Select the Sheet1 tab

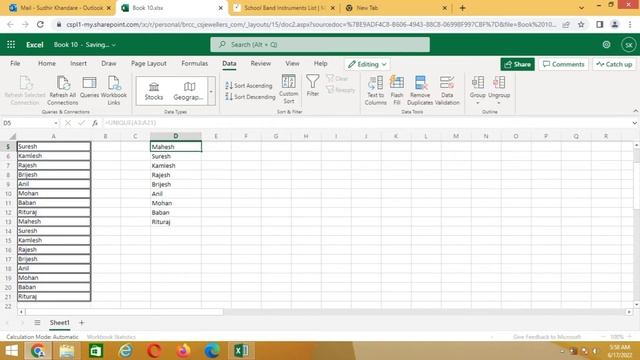(x=60, y=322)
